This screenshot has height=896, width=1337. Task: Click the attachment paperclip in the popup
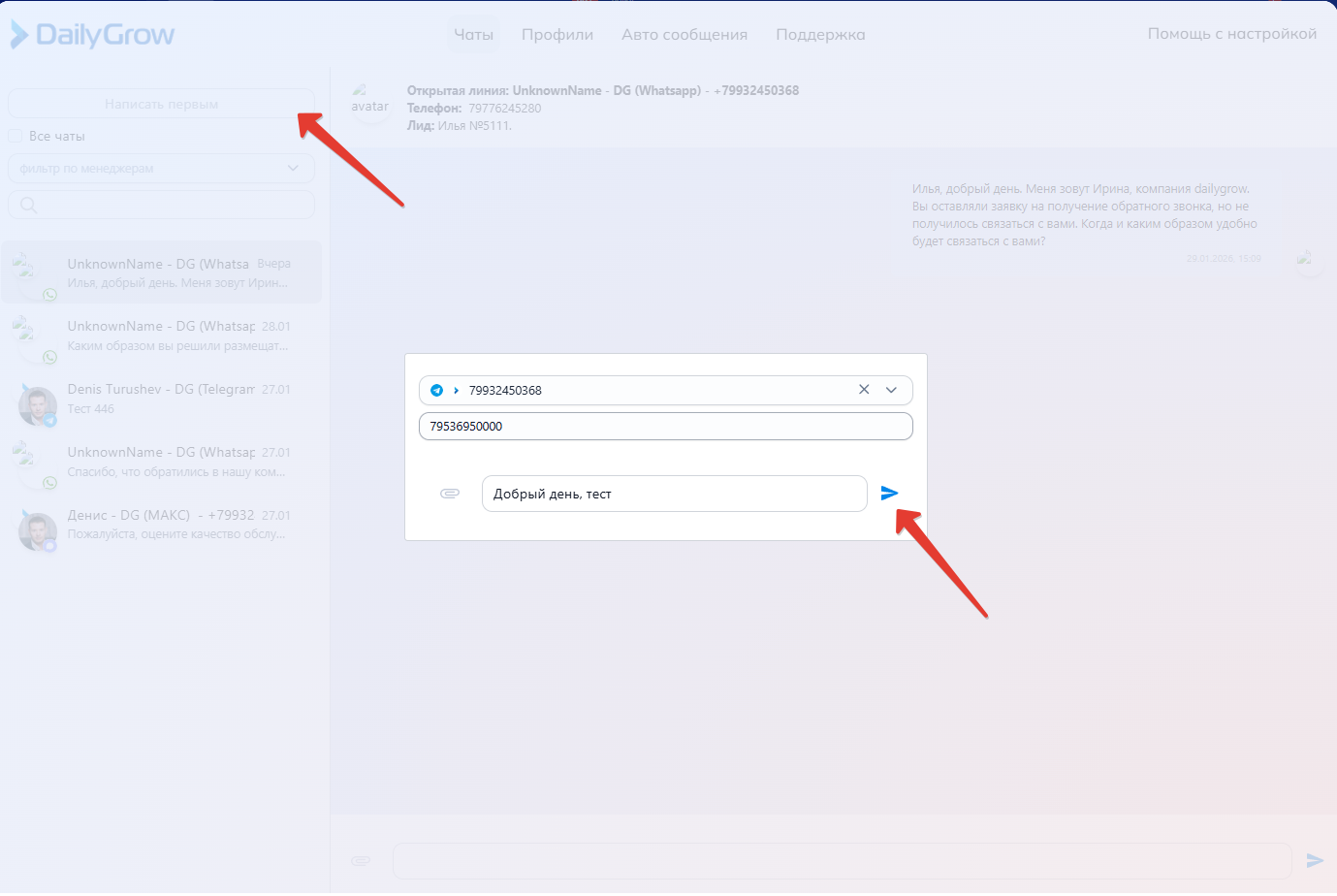click(x=450, y=494)
